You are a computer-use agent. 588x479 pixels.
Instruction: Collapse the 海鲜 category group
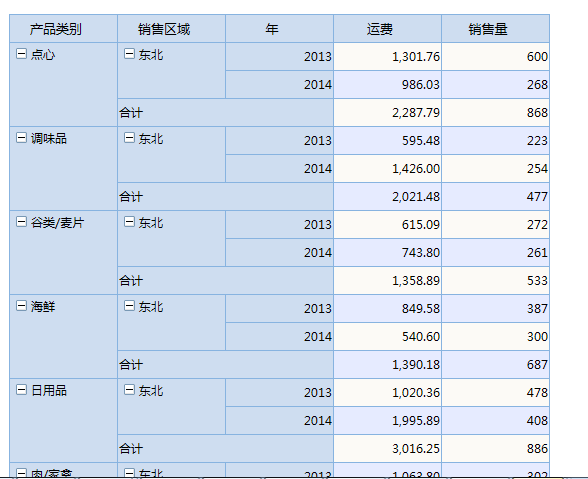pos(21,306)
